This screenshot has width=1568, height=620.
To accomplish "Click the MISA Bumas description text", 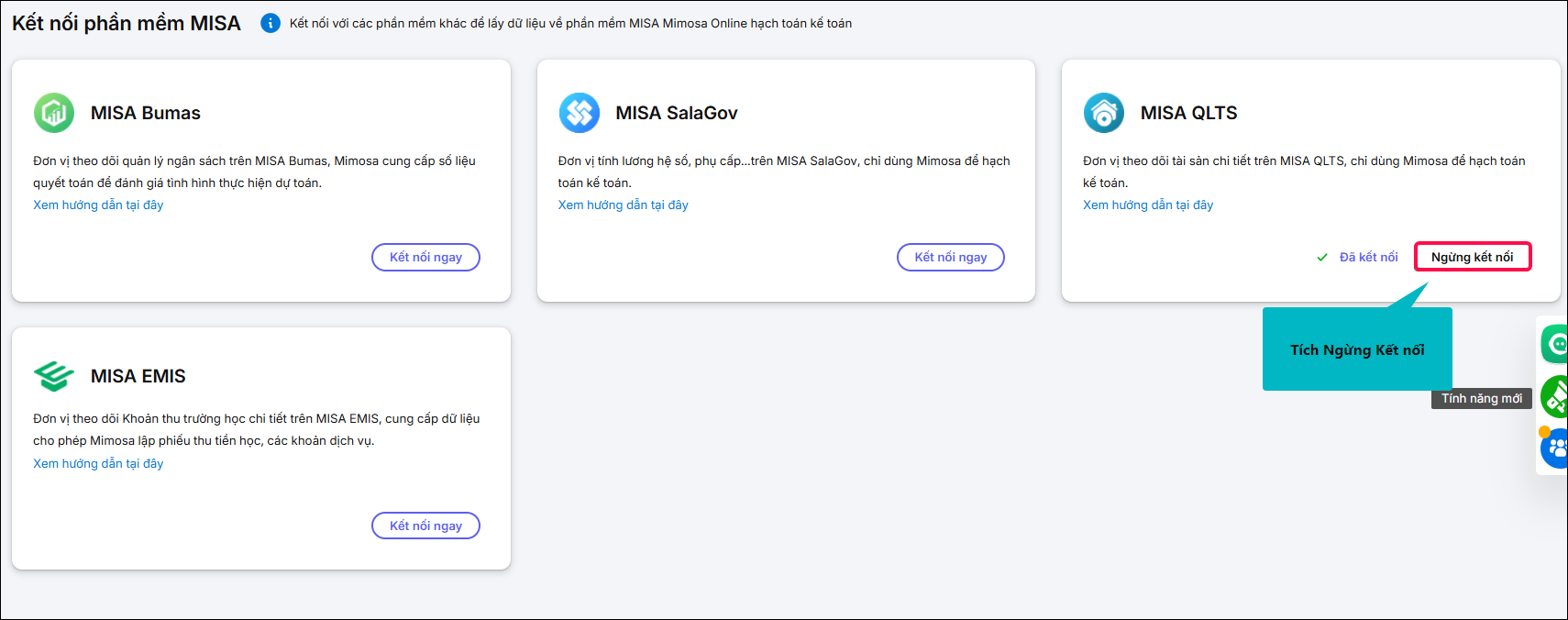I will coord(255,172).
